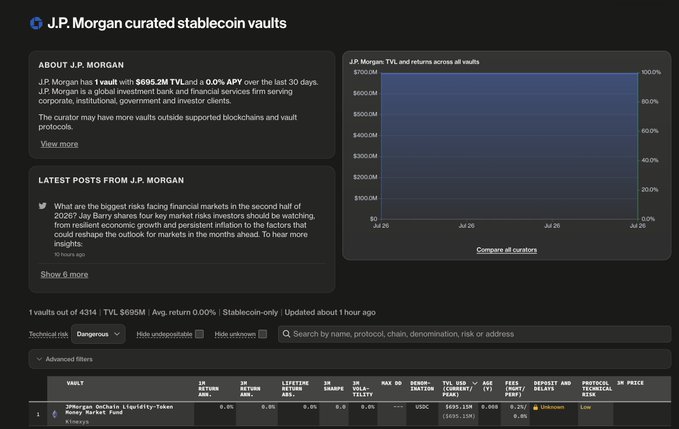The width and height of the screenshot is (679, 429).
Task: Click the Hide undepositable label text
Action: 164,334
